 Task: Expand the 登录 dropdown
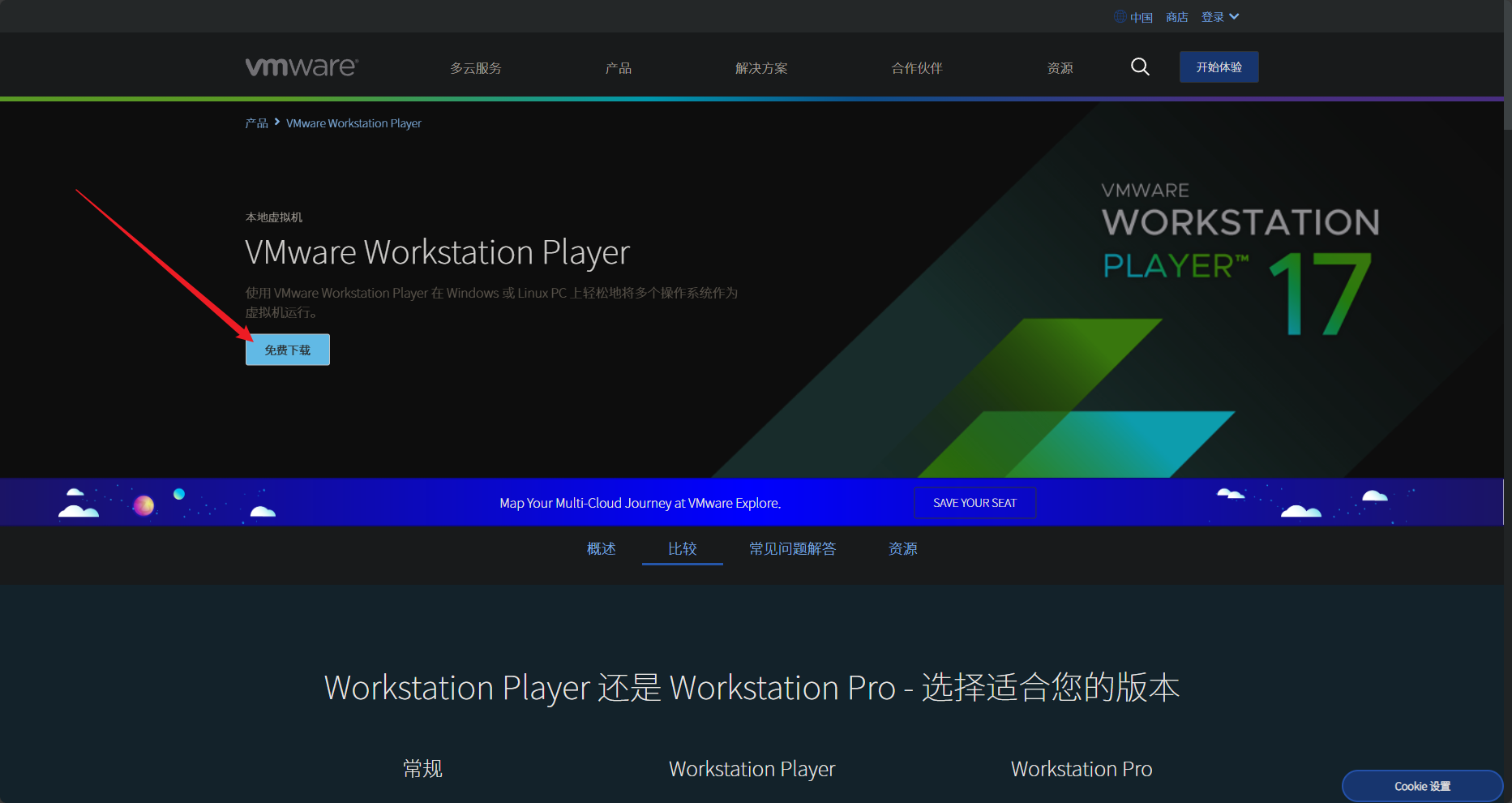1220,17
